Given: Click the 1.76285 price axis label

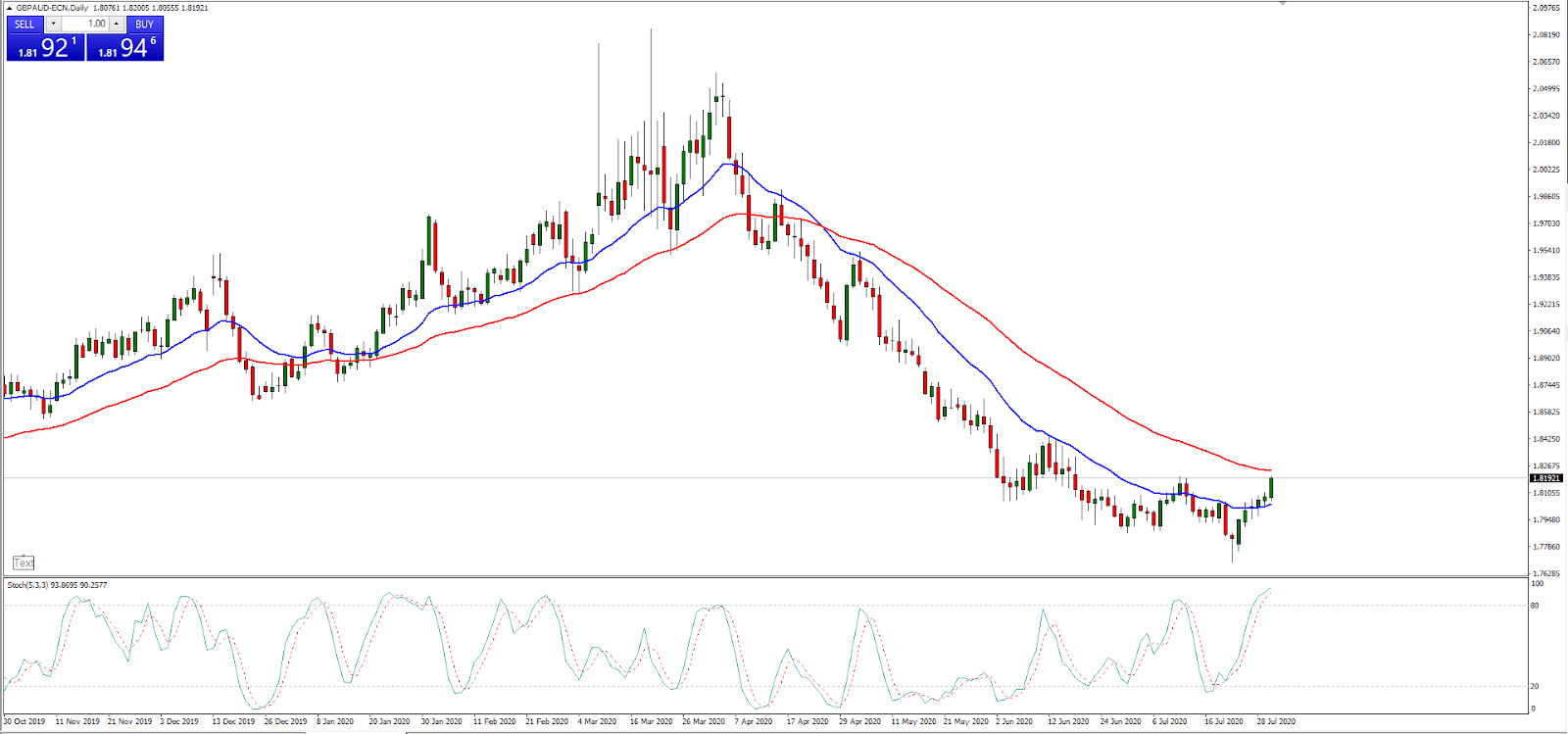Looking at the screenshot, I should coord(1545,573).
